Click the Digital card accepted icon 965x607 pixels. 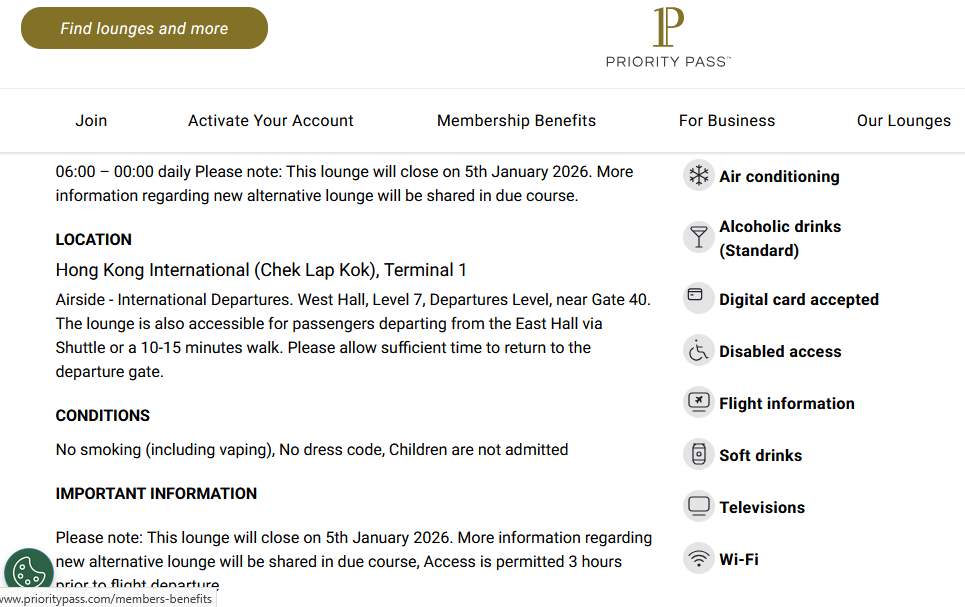pyautogui.click(x=698, y=298)
